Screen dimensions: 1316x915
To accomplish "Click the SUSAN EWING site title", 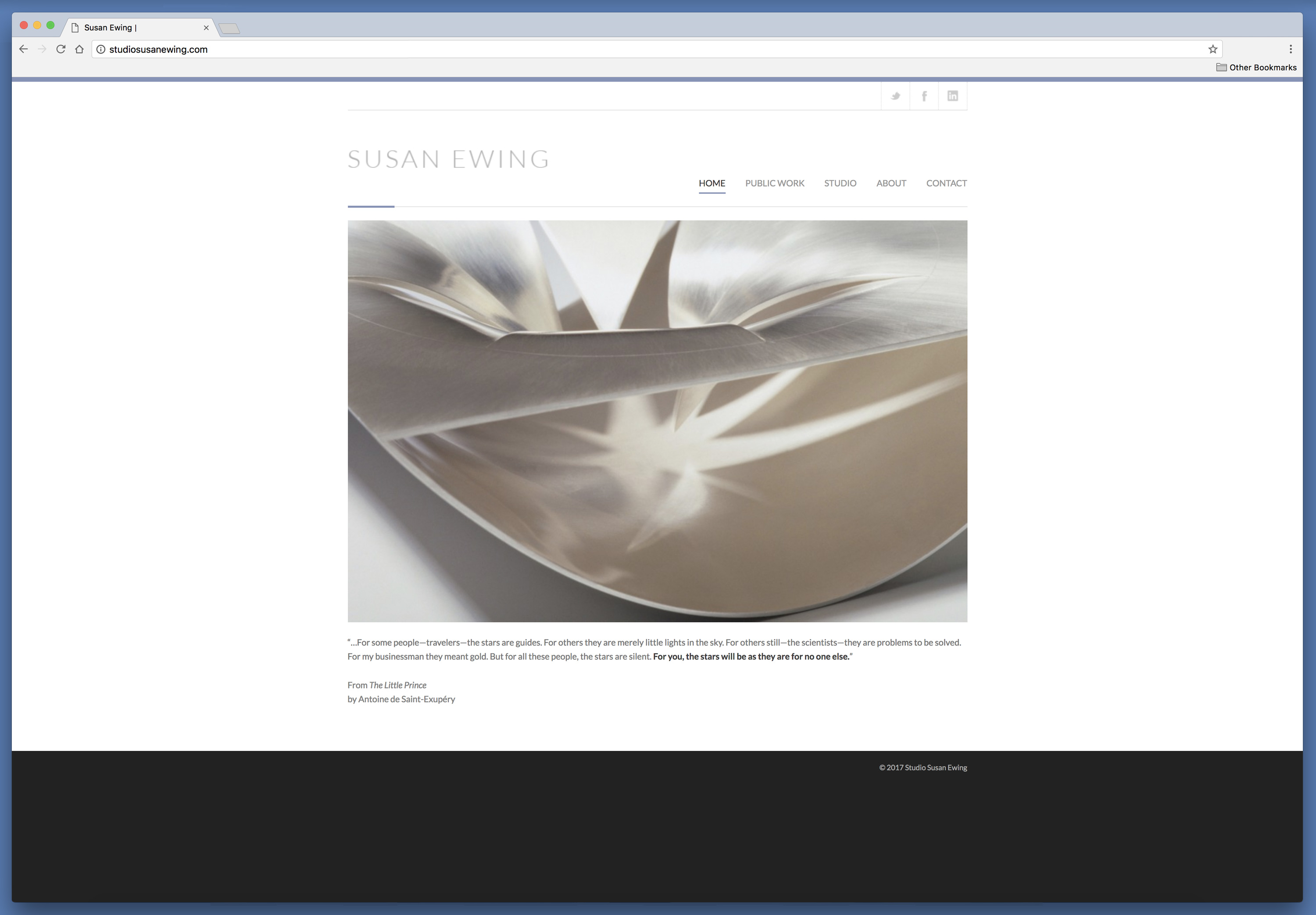I will point(449,159).
